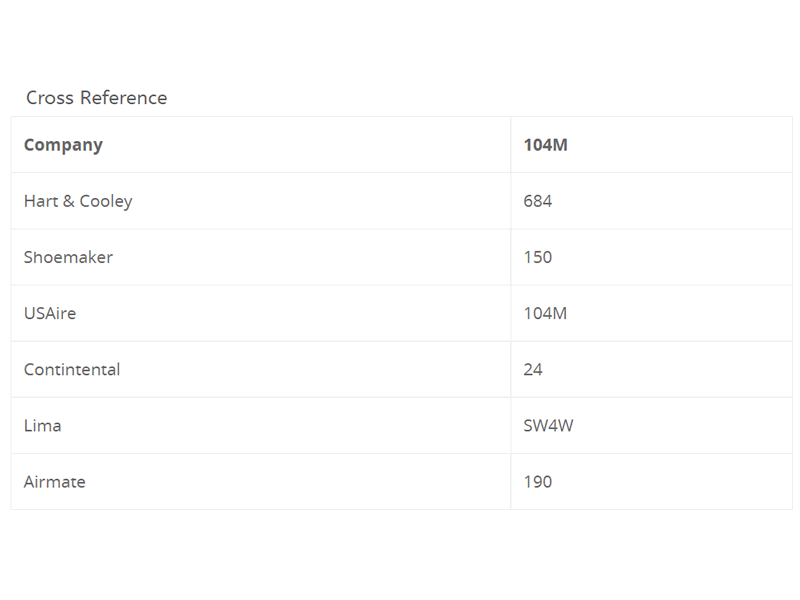
Task: Click USAire's 104M model value
Action: point(545,313)
